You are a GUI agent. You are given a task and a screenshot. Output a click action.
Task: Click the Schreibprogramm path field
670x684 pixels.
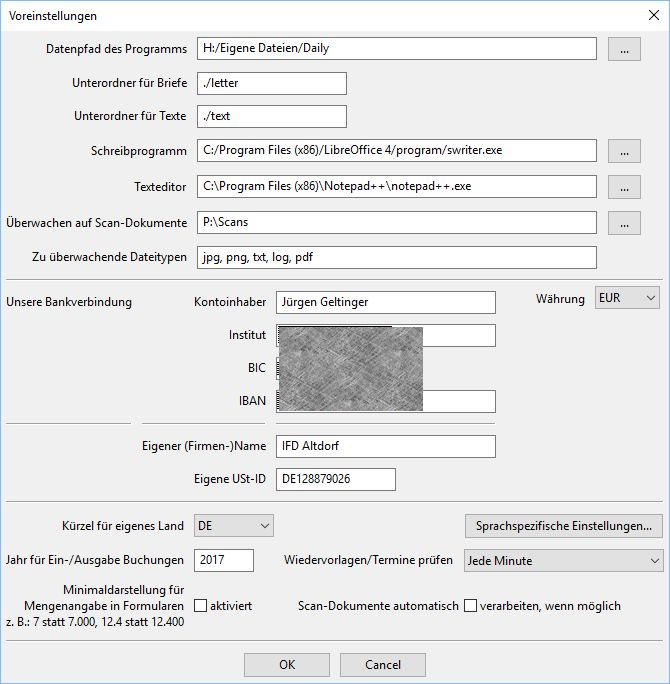[397, 150]
